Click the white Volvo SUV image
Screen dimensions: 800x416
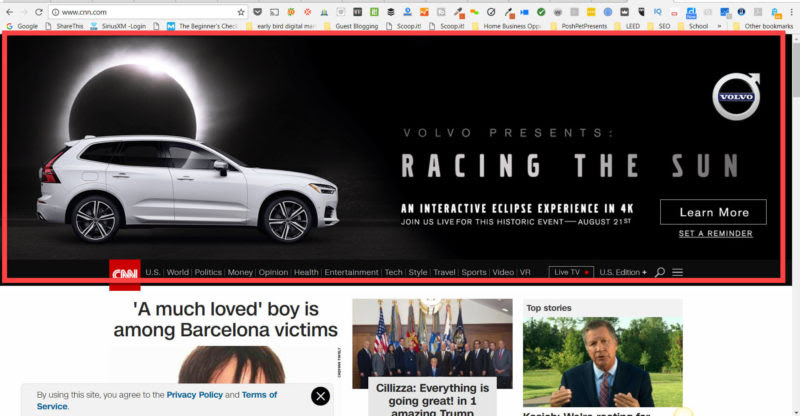(187, 189)
